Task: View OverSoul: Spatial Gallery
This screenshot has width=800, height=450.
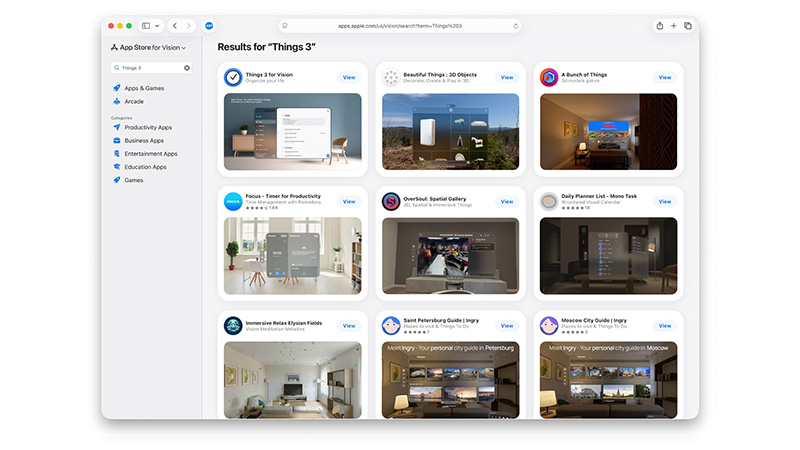Action: [x=507, y=202]
